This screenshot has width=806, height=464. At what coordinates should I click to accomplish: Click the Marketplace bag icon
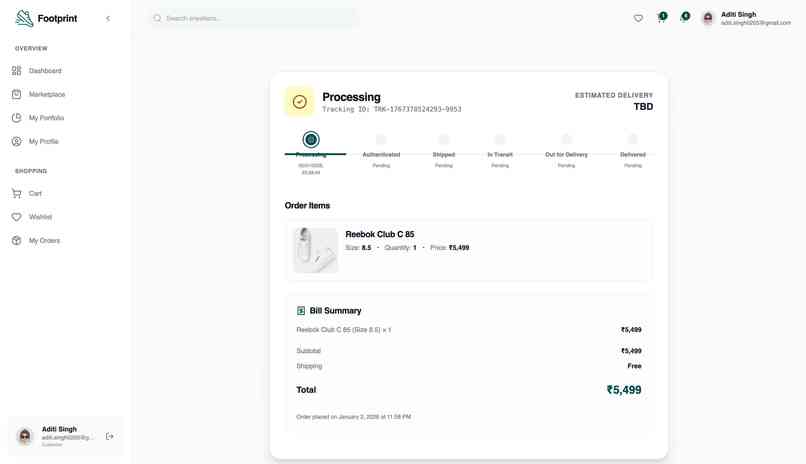click(16, 94)
